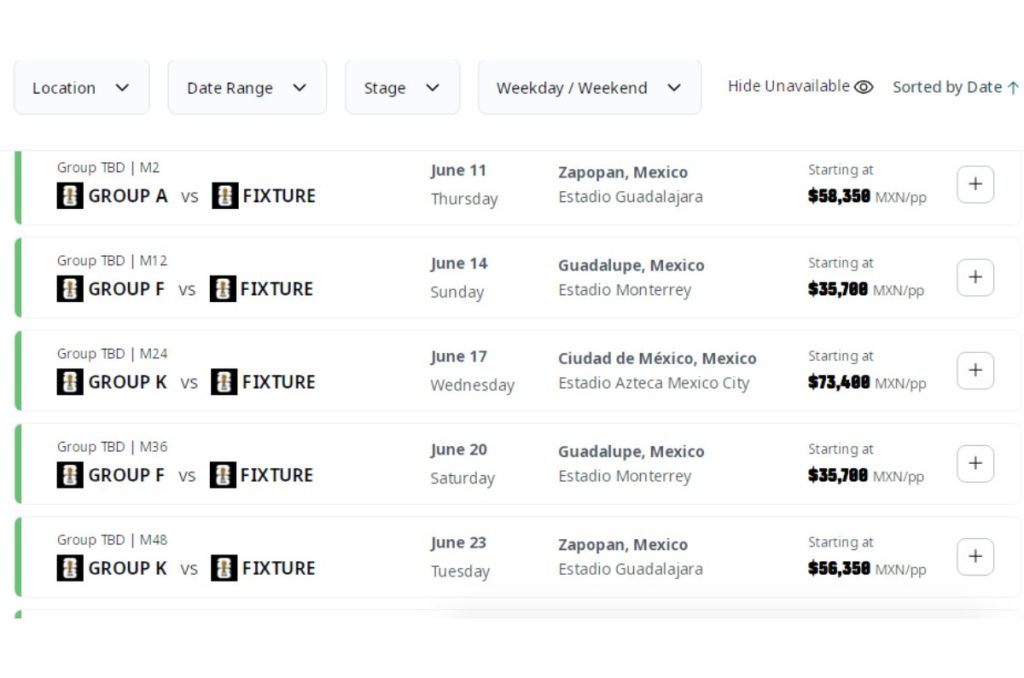The width and height of the screenshot is (1024, 678).
Task: Expand the Date Range dropdown
Action: click(247, 88)
